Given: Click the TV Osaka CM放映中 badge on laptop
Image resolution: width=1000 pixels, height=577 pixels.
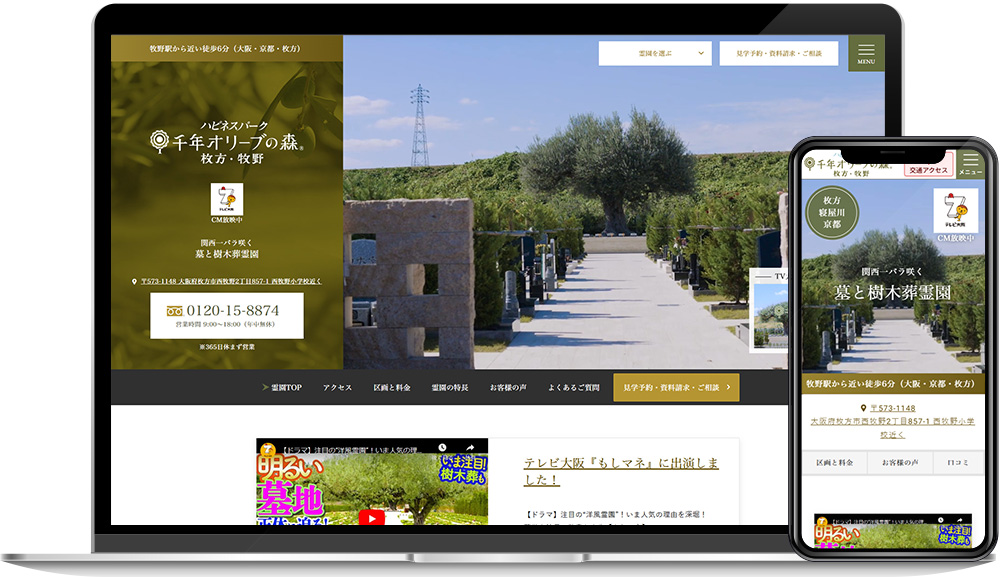Looking at the screenshot, I should click(227, 203).
